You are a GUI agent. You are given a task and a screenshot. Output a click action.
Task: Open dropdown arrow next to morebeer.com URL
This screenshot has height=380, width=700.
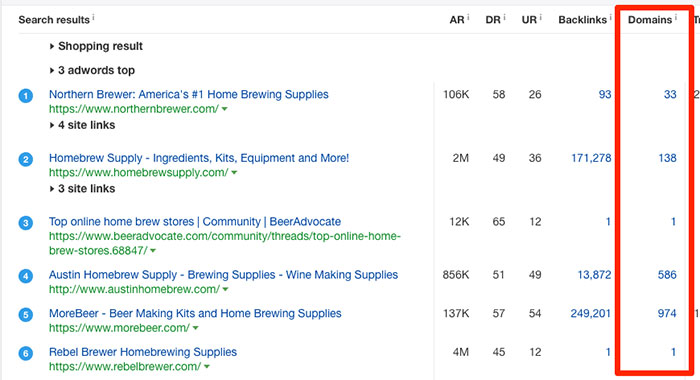click(x=196, y=328)
